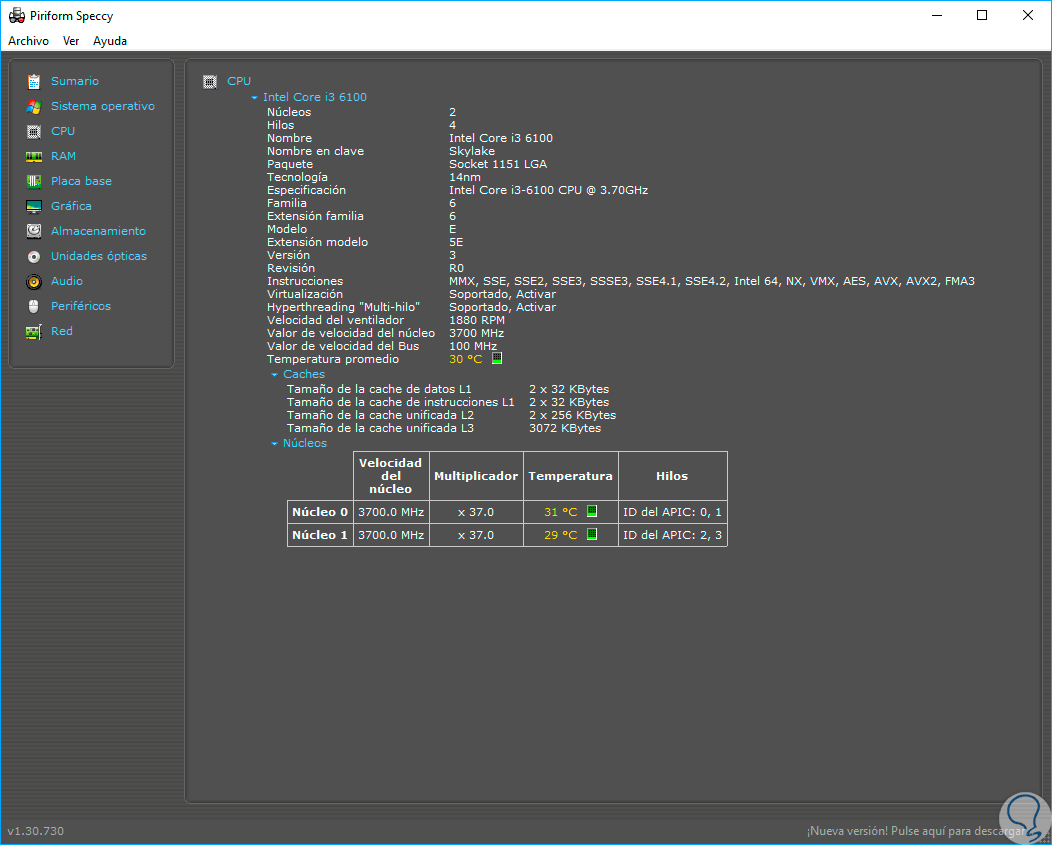Image resolution: width=1052 pixels, height=845 pixels.
Task: Open the Ver menu
Action: coord(71,41)
